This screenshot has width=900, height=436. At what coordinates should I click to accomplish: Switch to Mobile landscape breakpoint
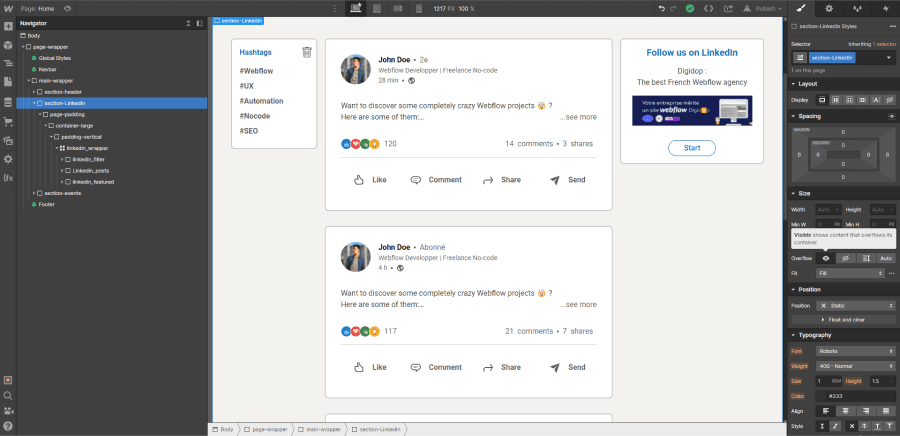[398, 9]
